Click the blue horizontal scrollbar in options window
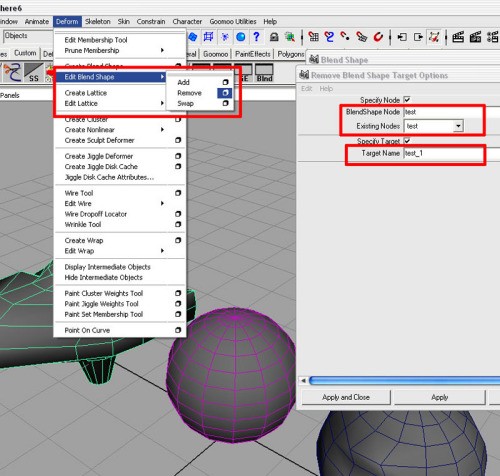 coord(404,380)
